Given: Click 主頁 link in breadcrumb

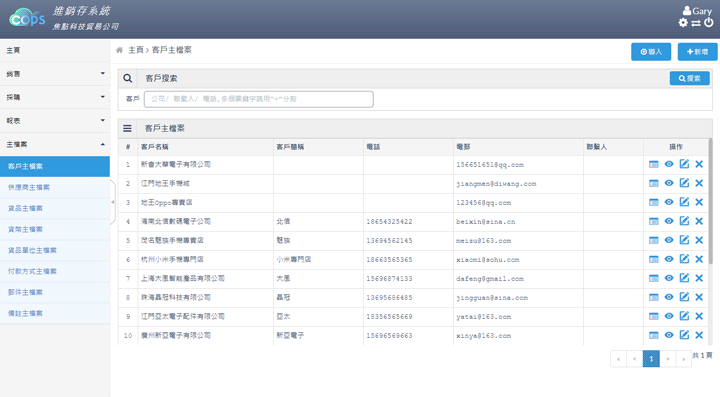Looking at the screenshot, I should point(135,50).
